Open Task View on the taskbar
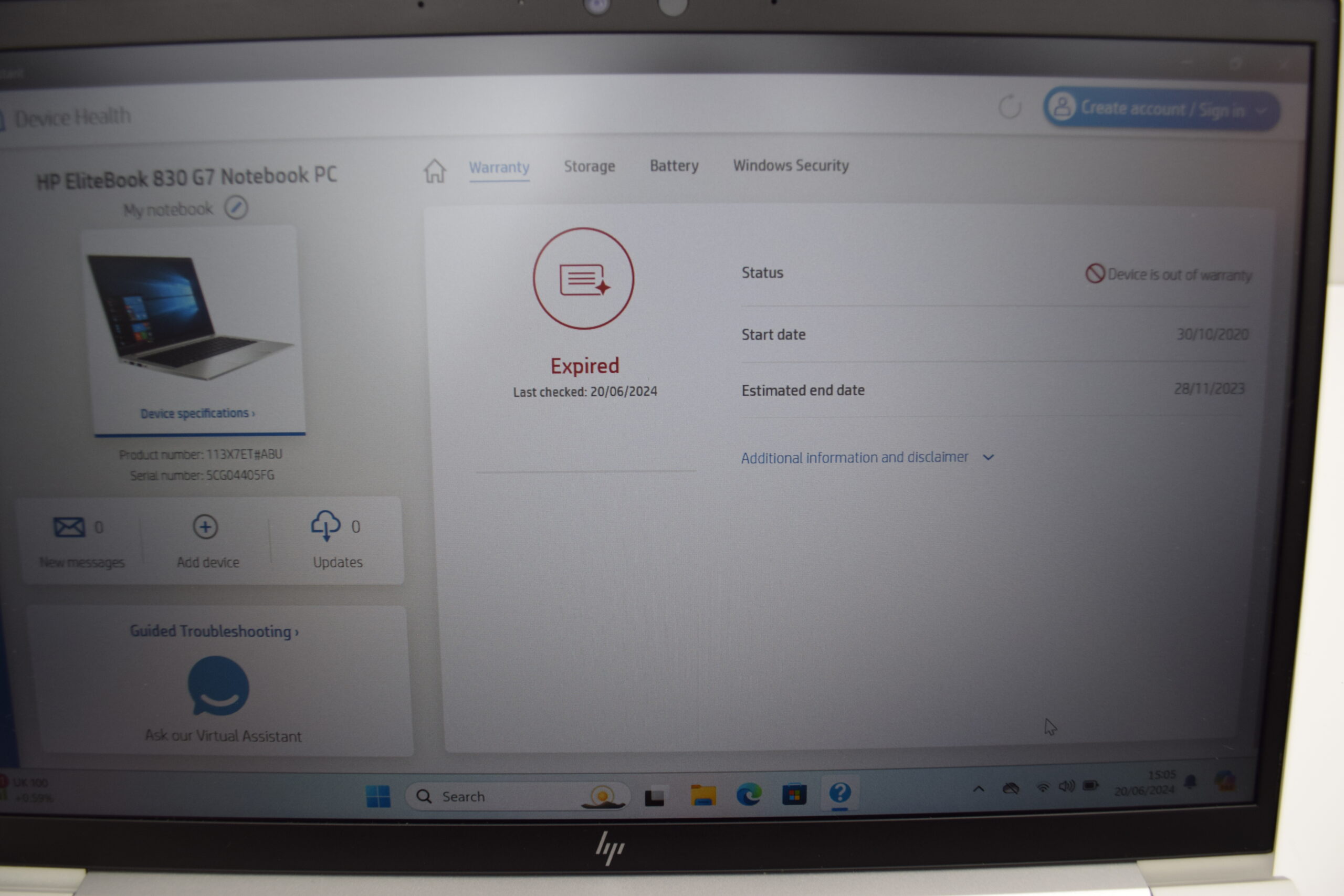 coord(654,797)
